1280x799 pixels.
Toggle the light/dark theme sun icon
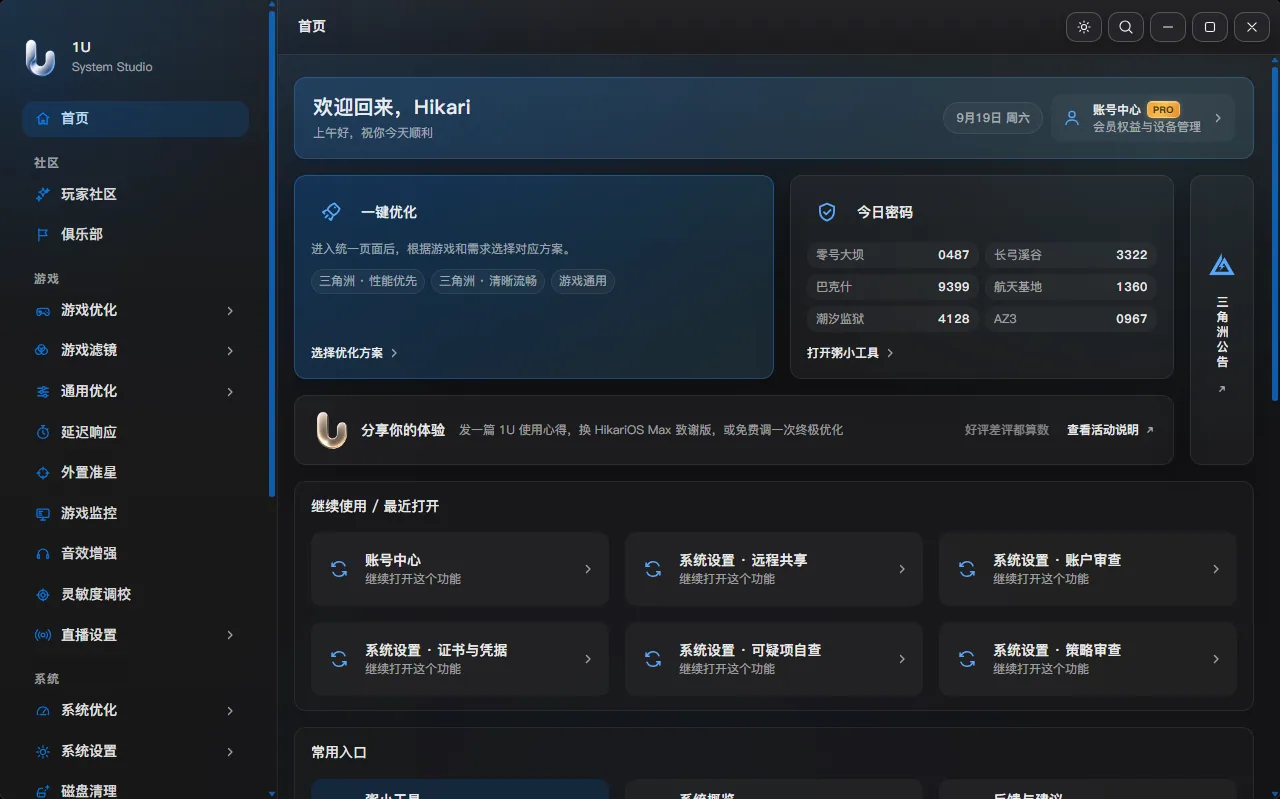pos(1084,27)
